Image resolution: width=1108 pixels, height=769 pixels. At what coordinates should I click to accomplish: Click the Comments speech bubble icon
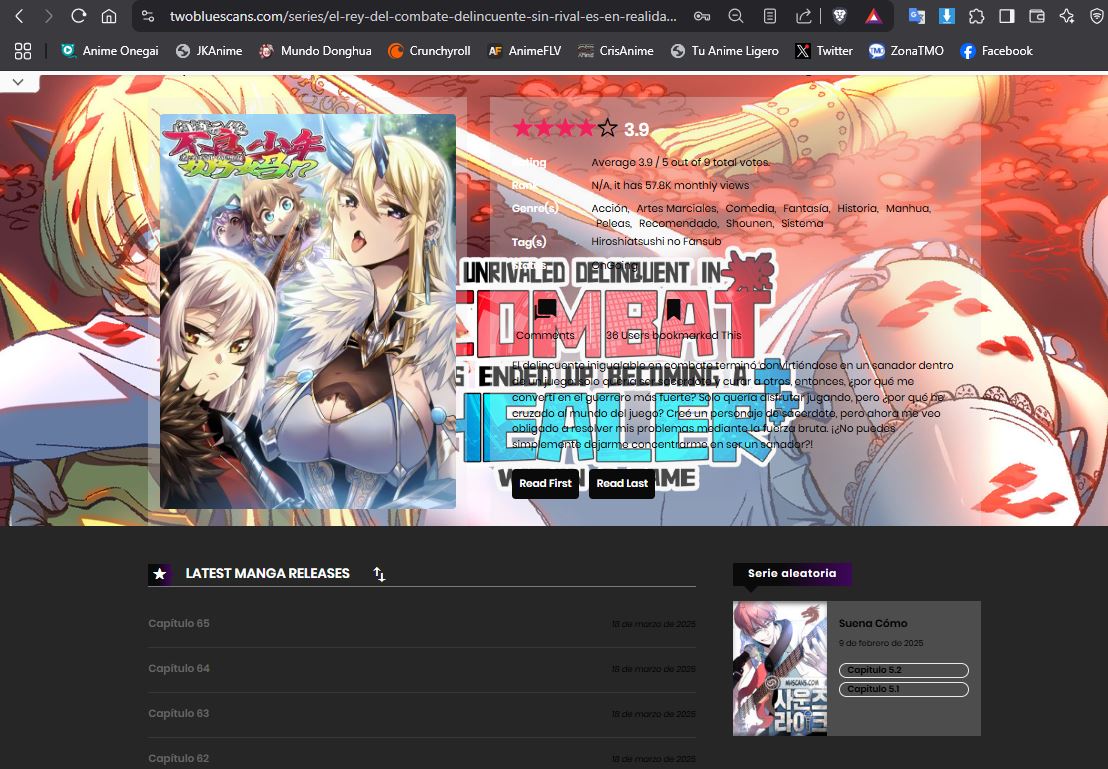click(546, 310)
